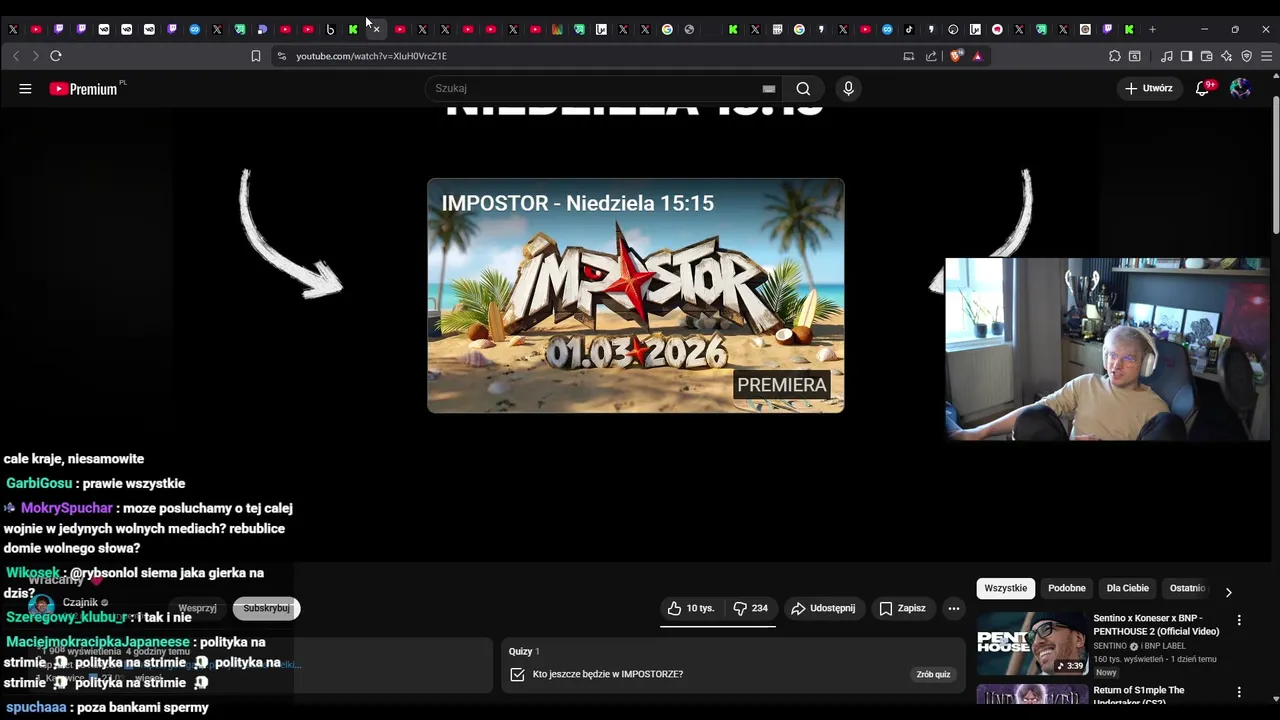Open the account avatar menu
Image resolution: width=1280 pixels, height=720 pixels.
[x=1240, y=88]
